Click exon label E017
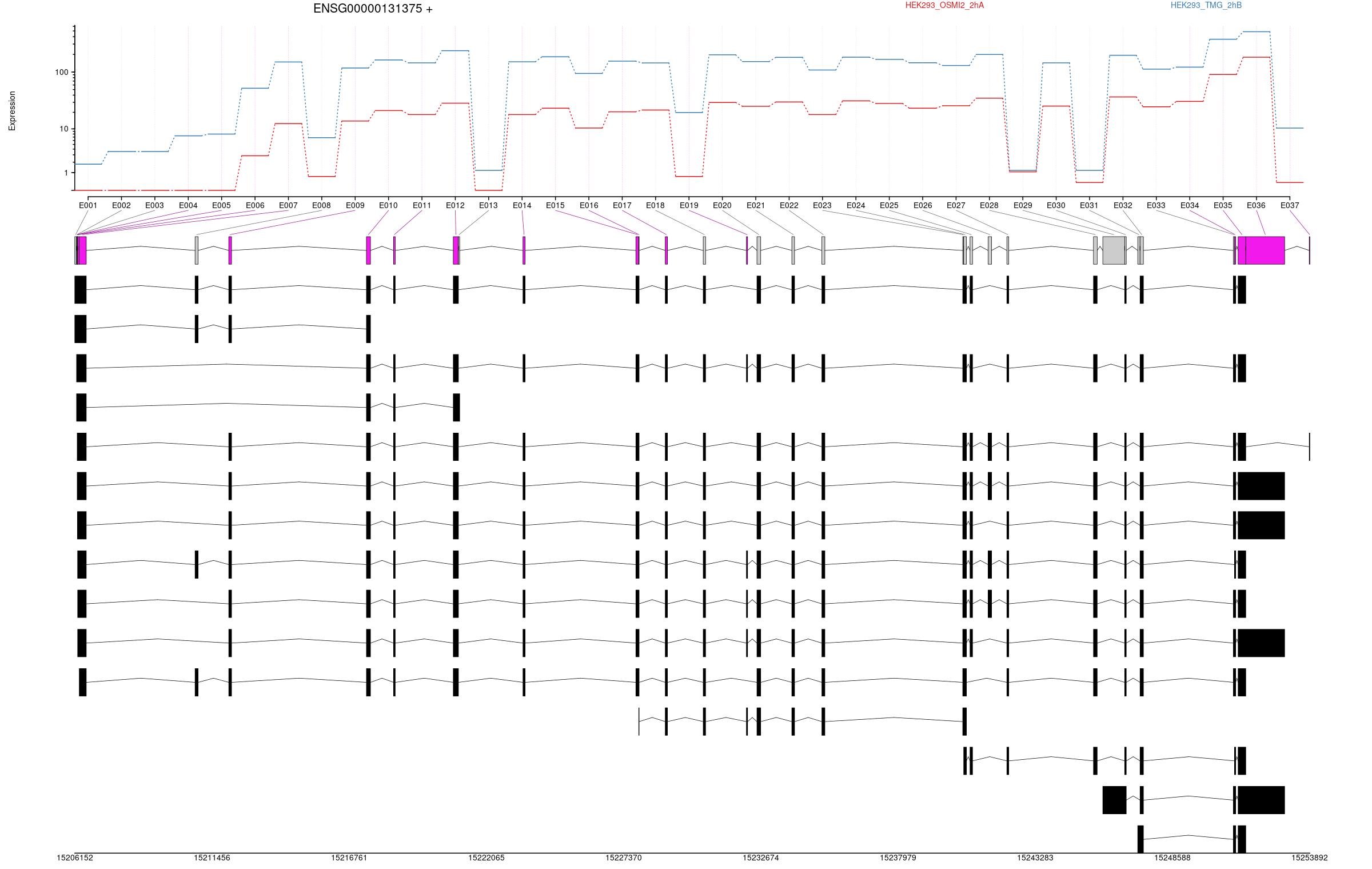 coord(622,205)
